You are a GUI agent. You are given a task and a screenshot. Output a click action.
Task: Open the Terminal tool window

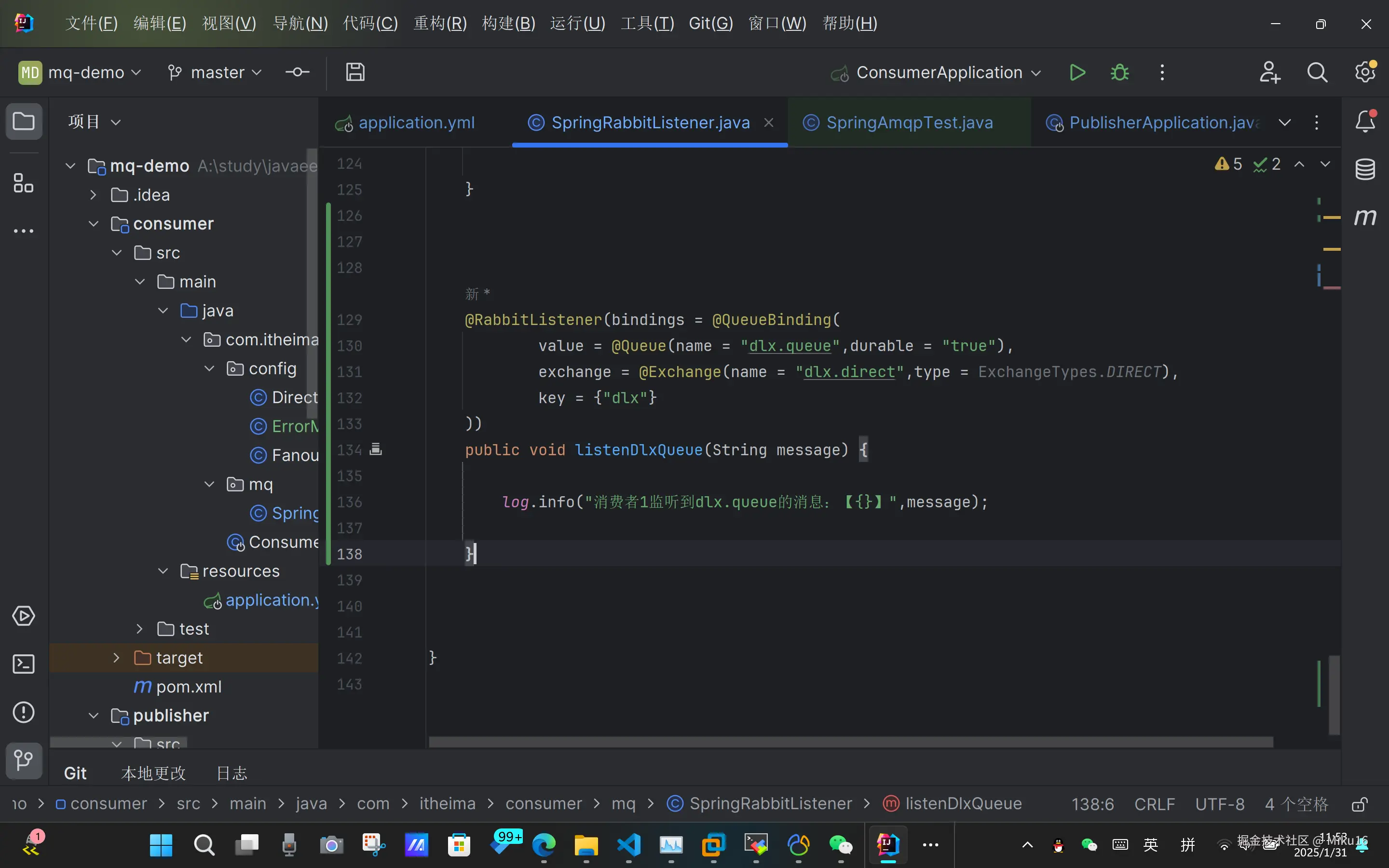tap(24, 664)
